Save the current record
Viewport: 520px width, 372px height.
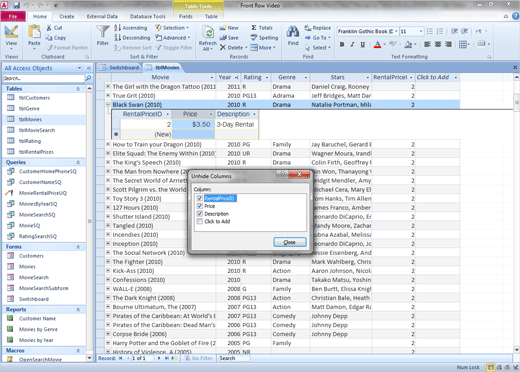(x=229, y=38)
